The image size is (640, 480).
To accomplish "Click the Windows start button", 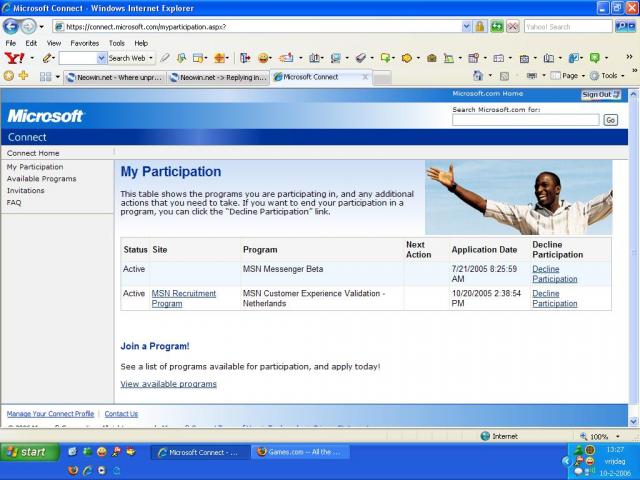I will pos(30,452).
